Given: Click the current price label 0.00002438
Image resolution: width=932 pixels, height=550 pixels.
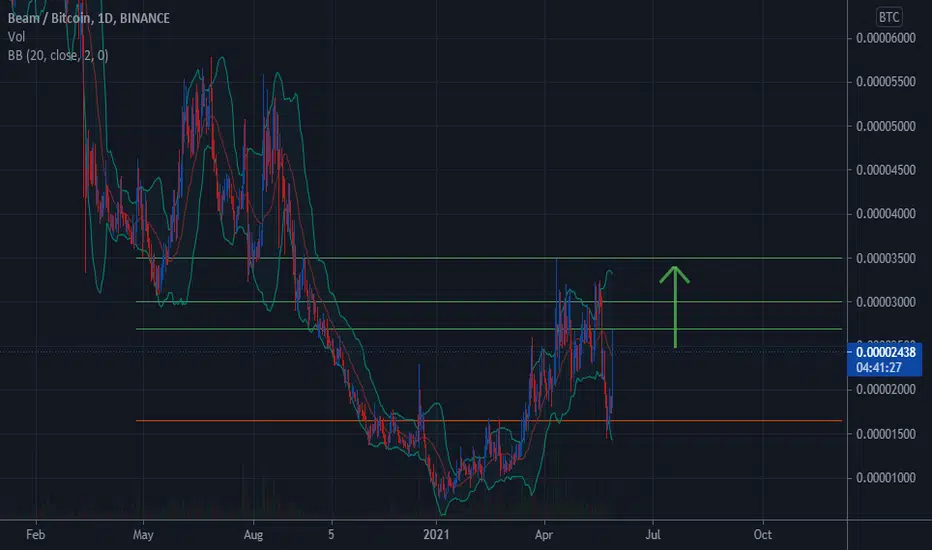Looking at the screenshot, I should (886, 352).
